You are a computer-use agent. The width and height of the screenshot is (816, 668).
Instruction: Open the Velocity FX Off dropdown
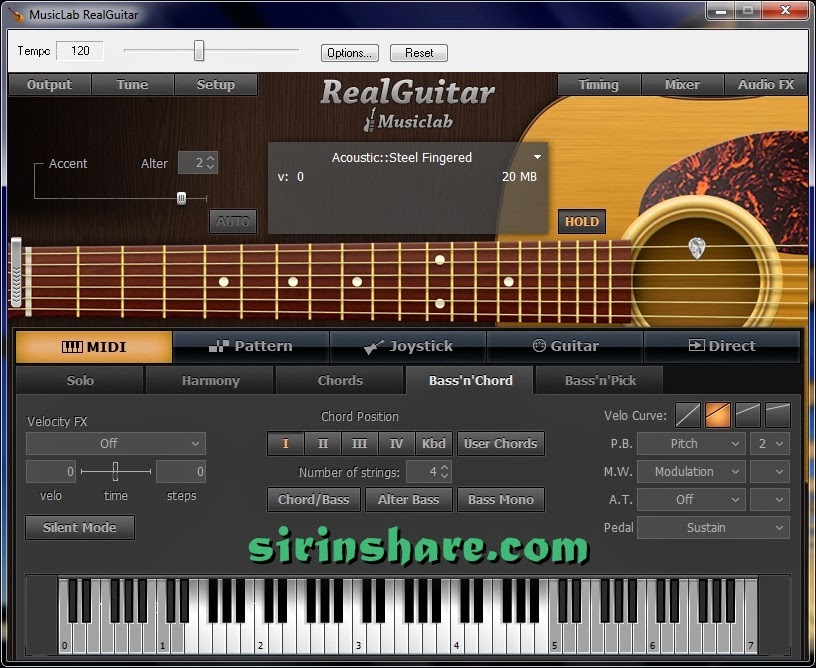pos(116,444)
